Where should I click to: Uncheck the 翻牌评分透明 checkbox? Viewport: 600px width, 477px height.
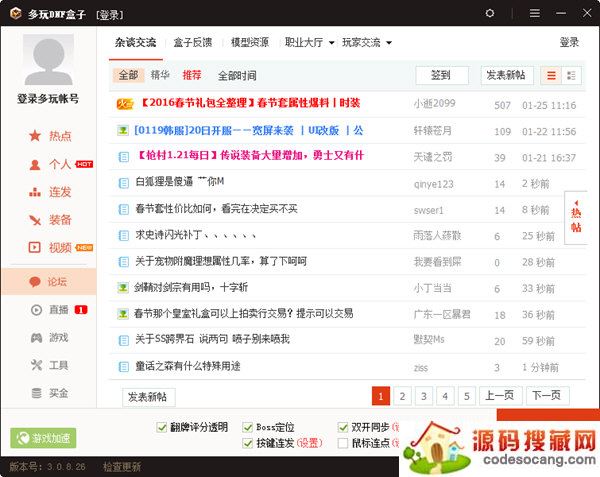click(163, 427)
